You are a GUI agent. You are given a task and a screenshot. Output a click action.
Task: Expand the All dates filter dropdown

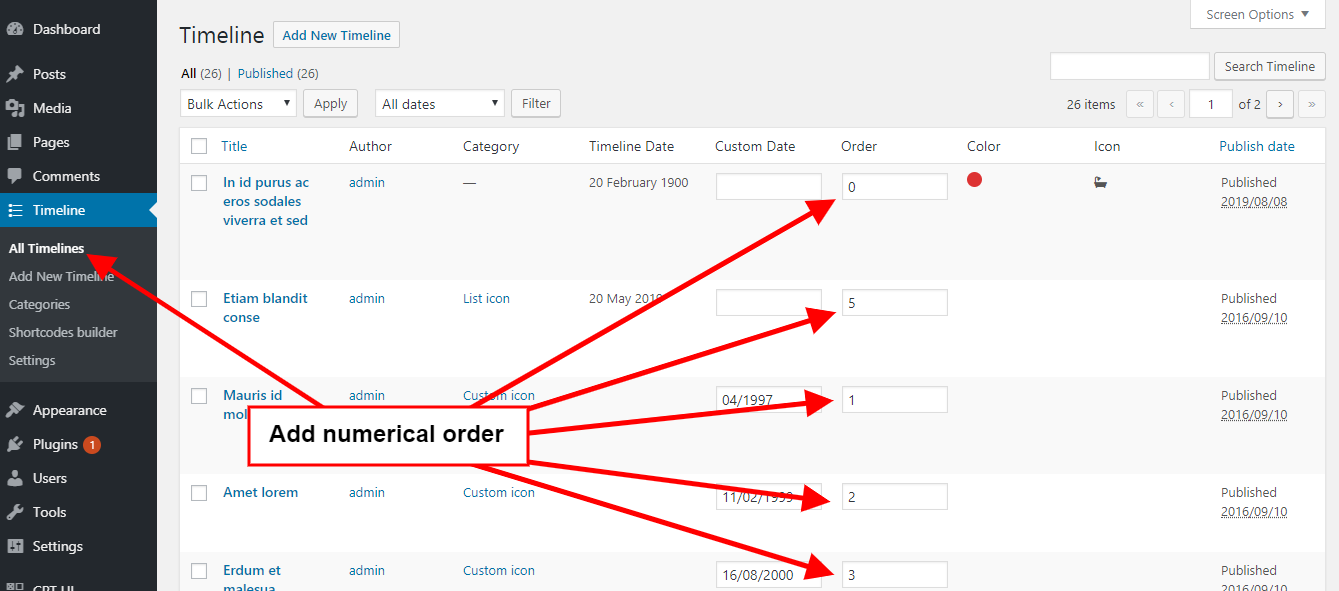point(440,104)
